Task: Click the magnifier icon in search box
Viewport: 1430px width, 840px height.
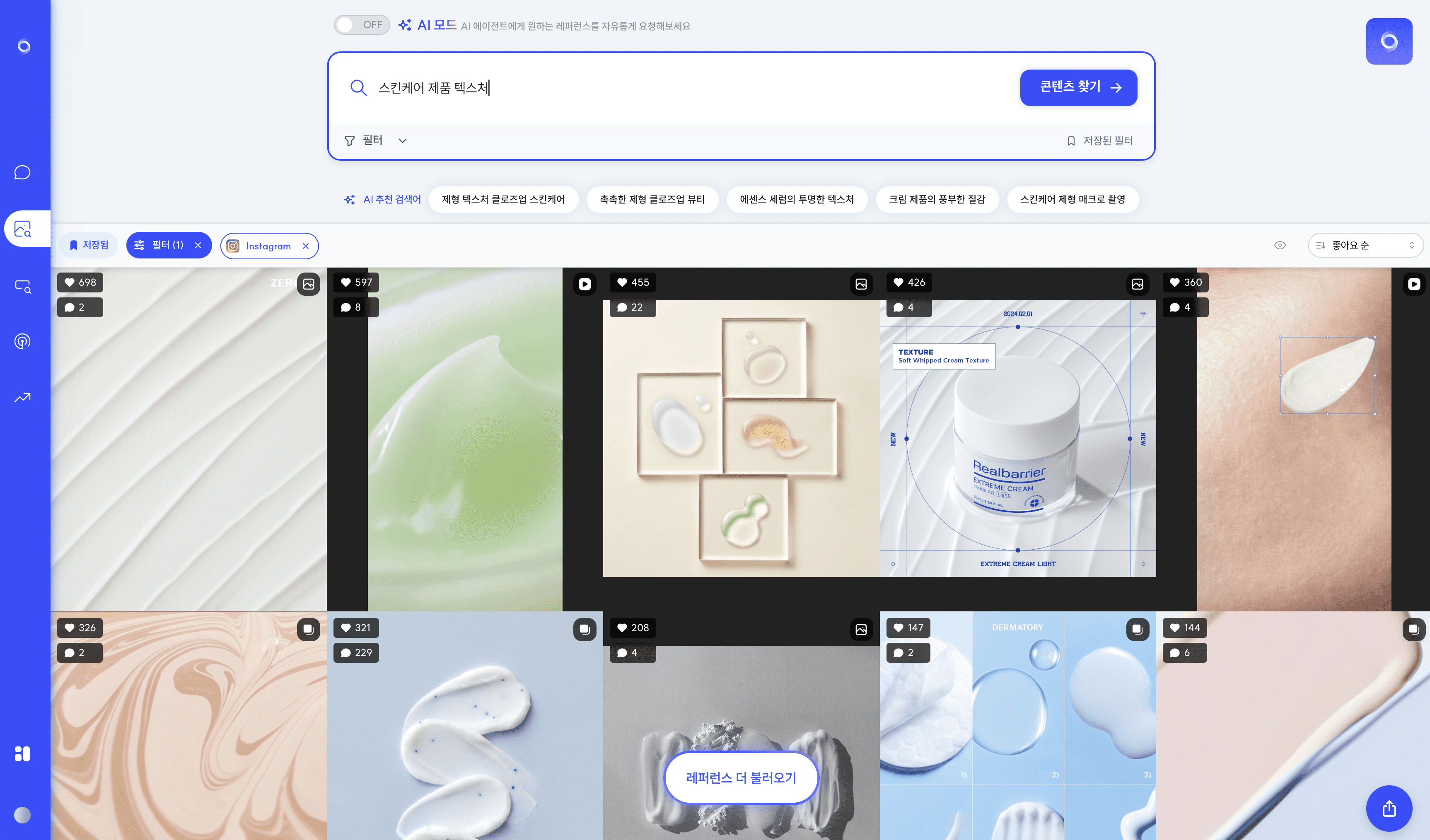Action: [x=358, y=87]
